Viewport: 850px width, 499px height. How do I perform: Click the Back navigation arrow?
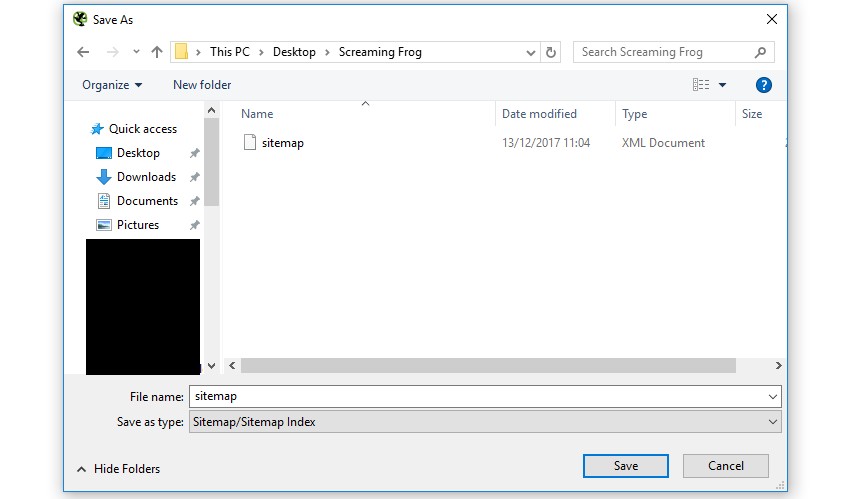(83, 52)
